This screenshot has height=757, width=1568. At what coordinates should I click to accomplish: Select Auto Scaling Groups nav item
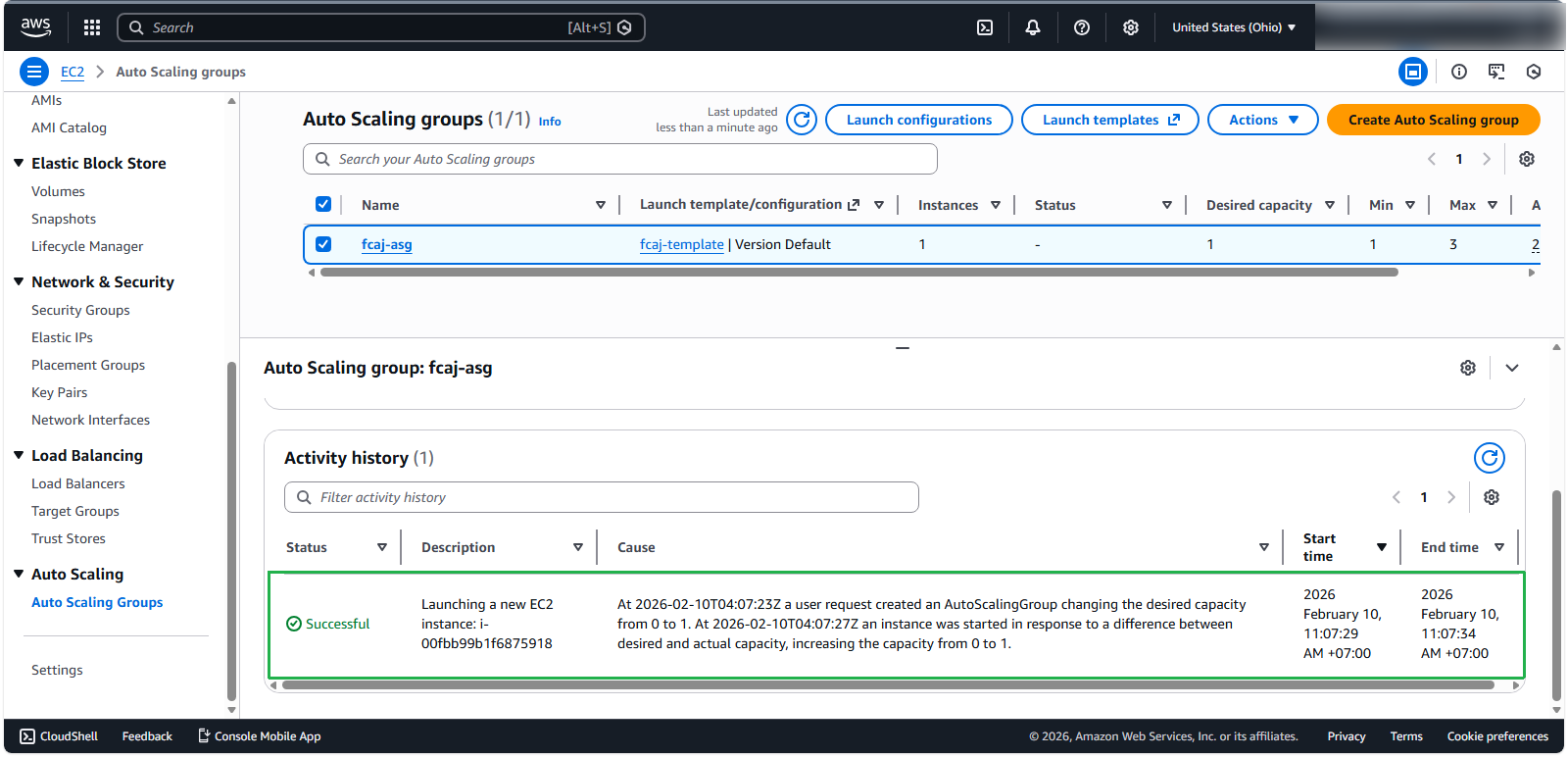(x=97, y=602)
